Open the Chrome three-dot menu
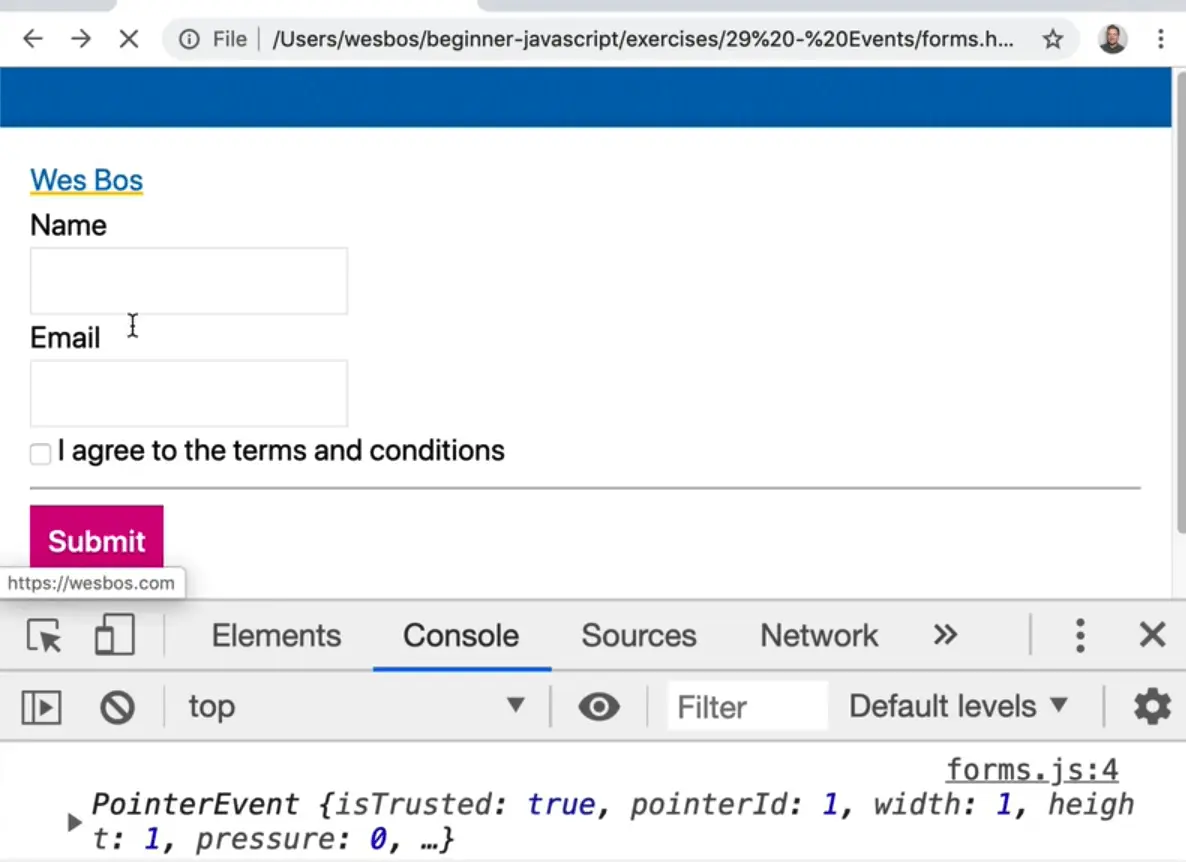The width and height of the screenshot is (1186, 862). (x=1160, y=39)
